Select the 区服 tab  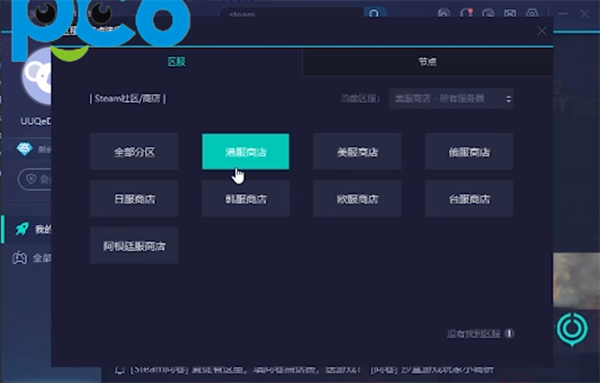[177, 62]
